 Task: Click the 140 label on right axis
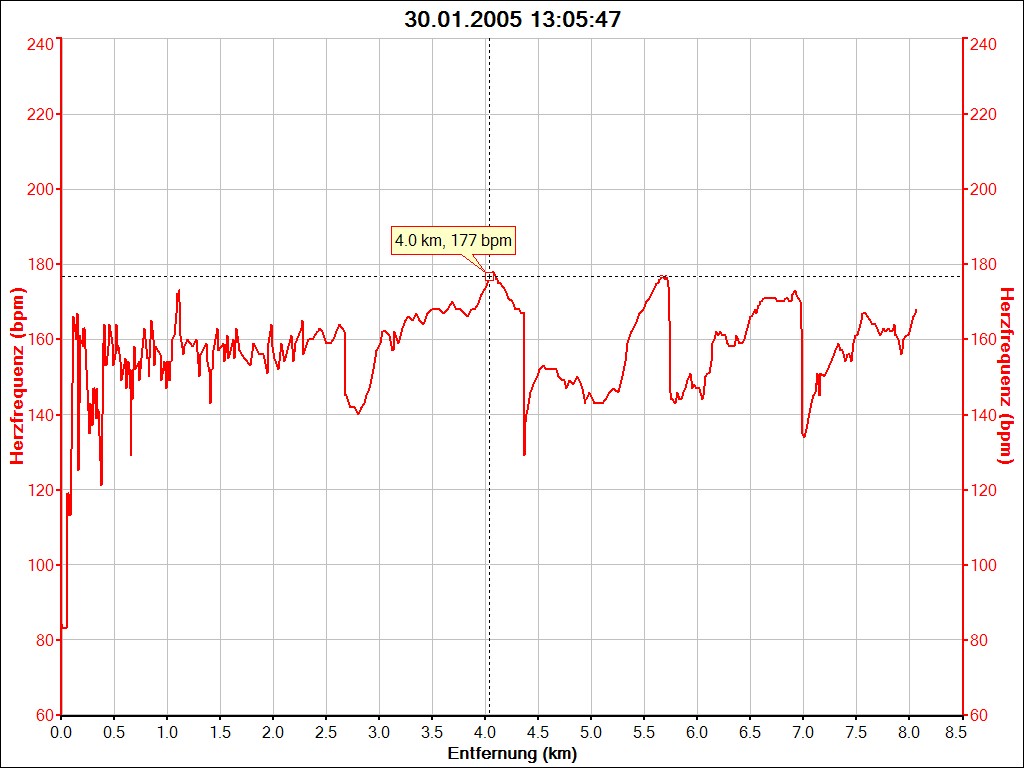pyautogui.click(x=984, y=415)
